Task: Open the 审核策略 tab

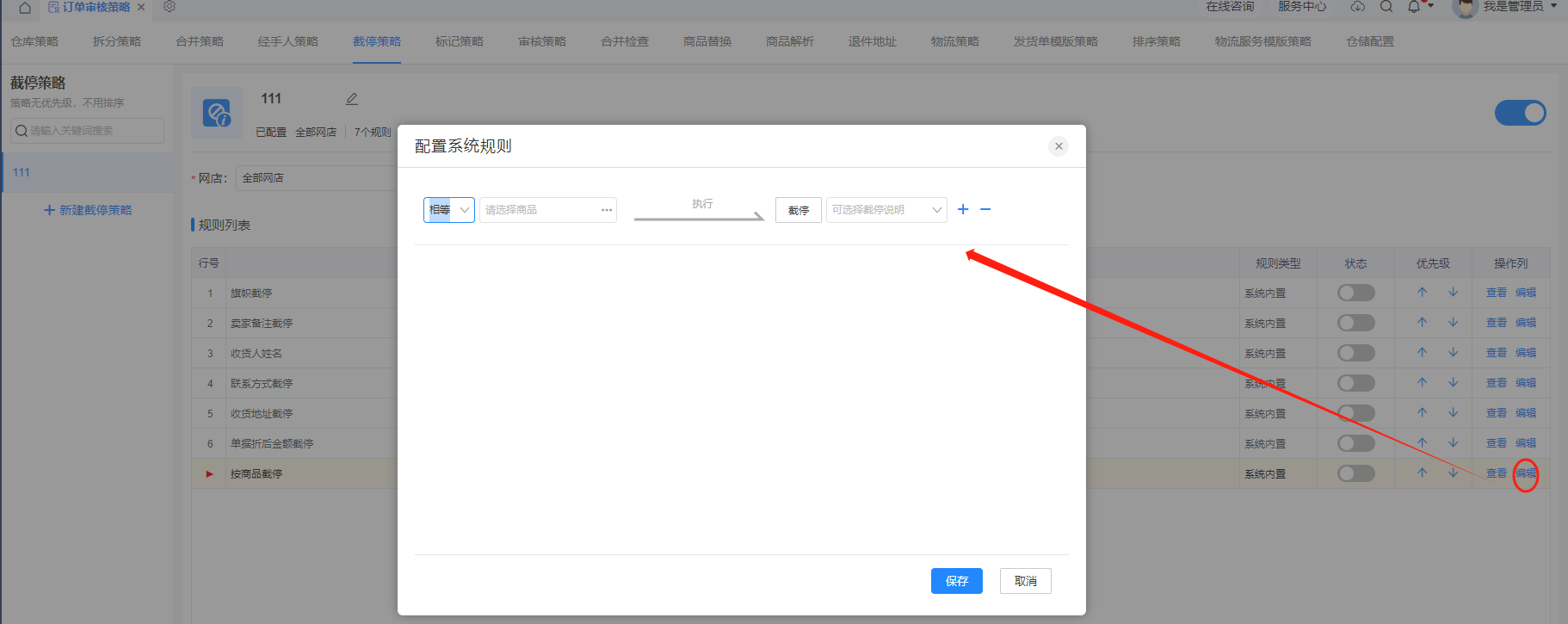Action: (542, 41)
